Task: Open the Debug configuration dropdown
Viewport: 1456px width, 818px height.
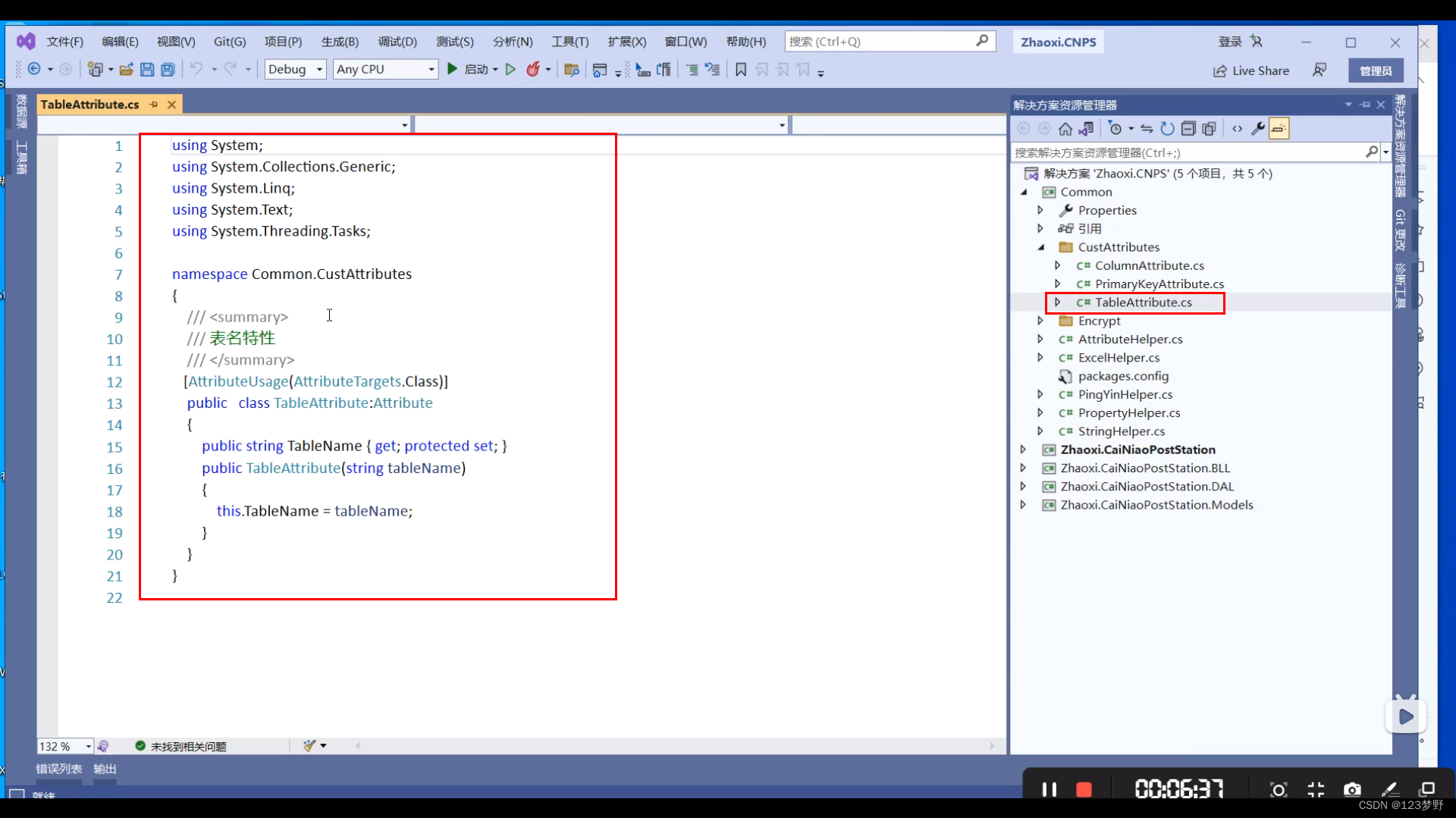Action: click(x=295, y=69)
